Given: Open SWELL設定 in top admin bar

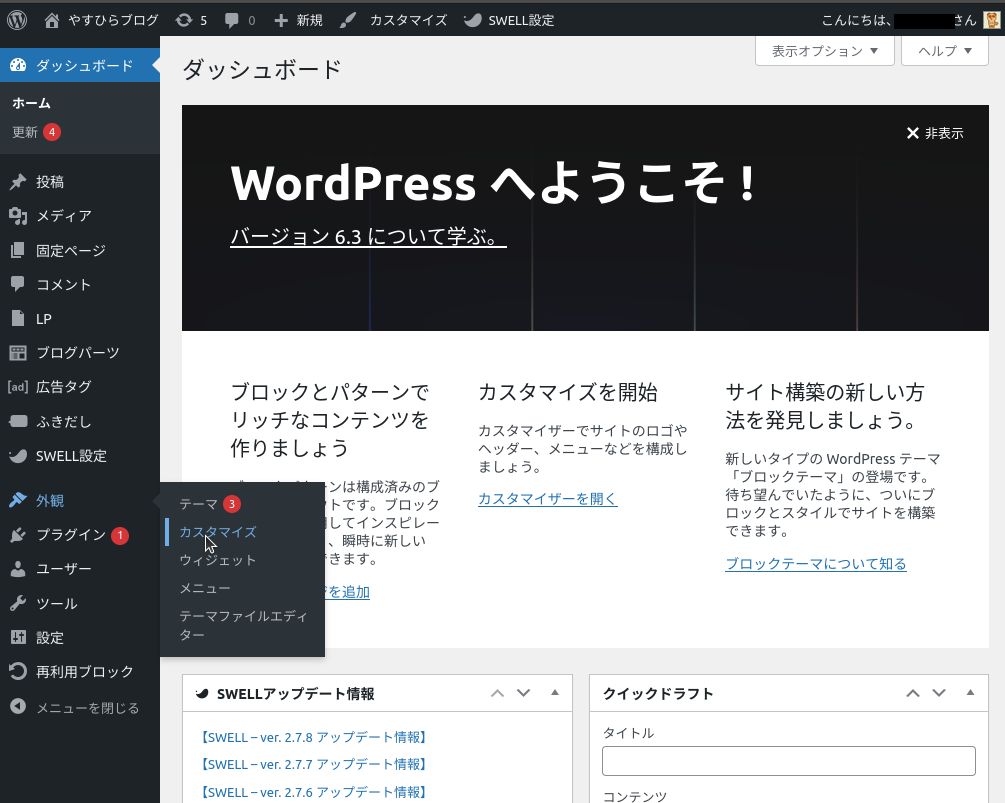Looking at the screenshot, I should click(508, 20).
